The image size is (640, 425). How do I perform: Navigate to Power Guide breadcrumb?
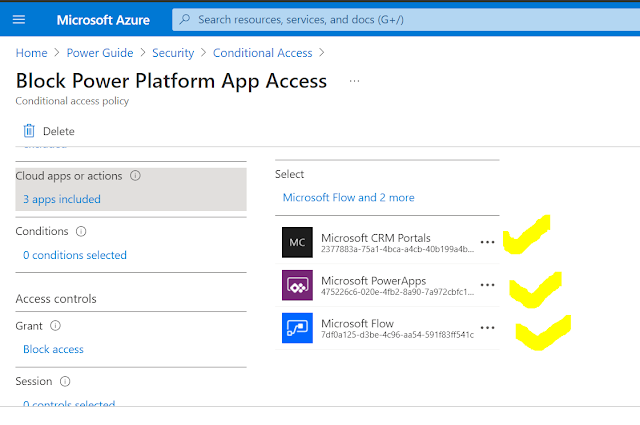pyautogui.click(x=99, y=53)
